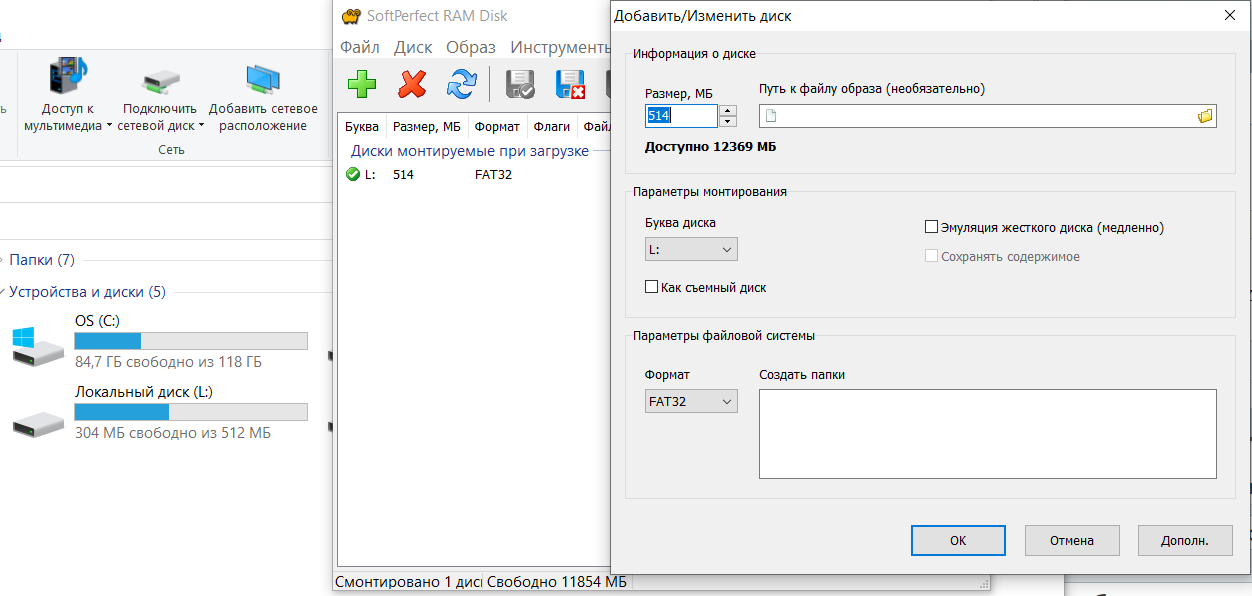This screenshot has height=596, width=1252.
Task: Click the Отмена button
Action: point(1072,540)
